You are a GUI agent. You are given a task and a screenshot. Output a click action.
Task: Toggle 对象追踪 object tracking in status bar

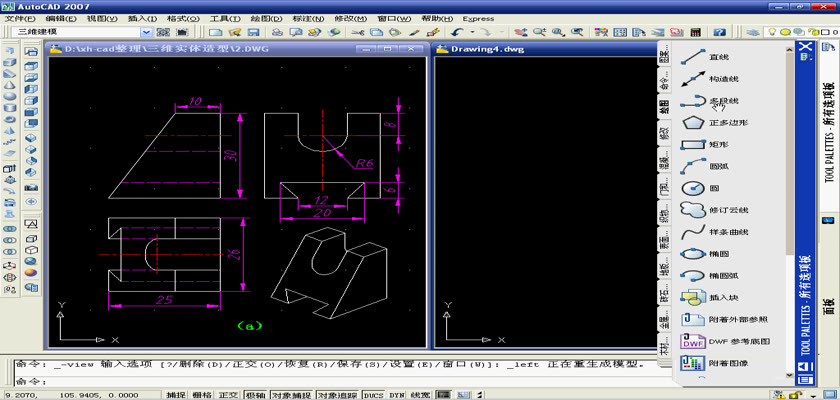pos(338,395)
